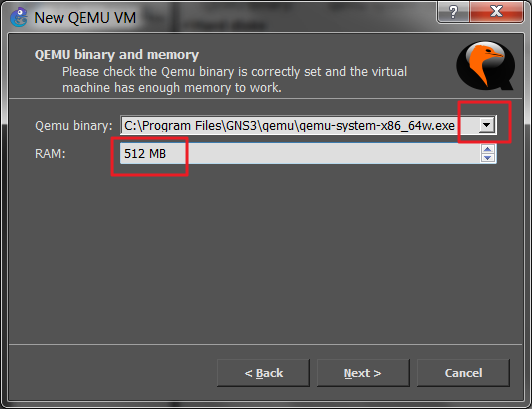The height and width of the screenshot is (409, 532).
Task: Return to previous step with Back
Action: [263, 373]
